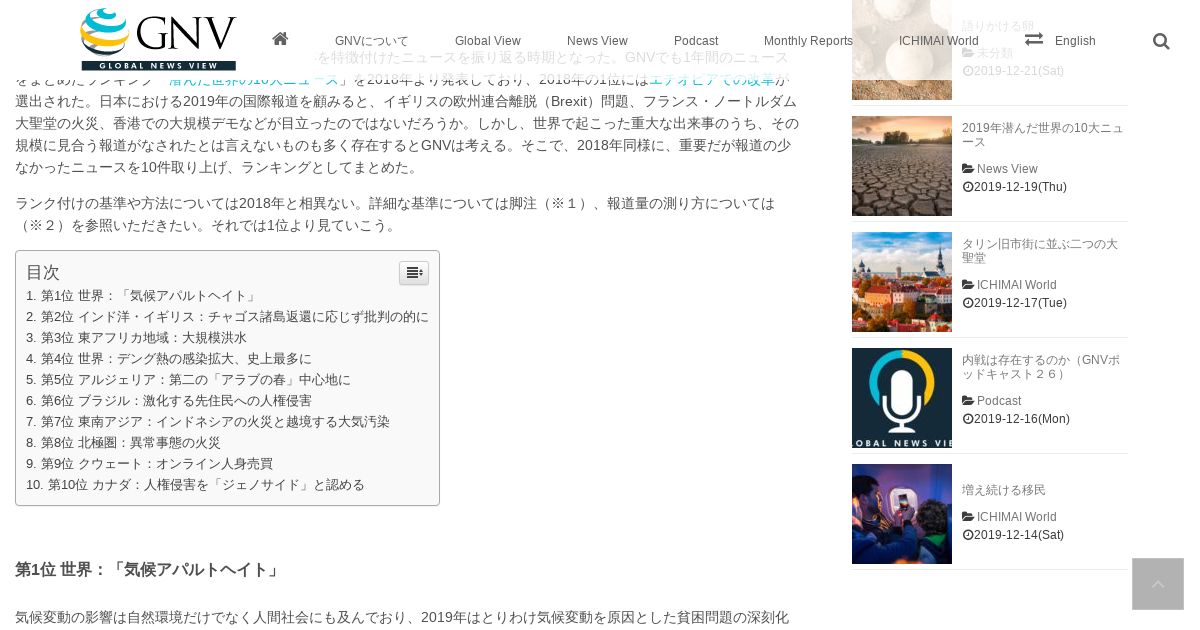Open the GNVについて menu
Screen dimensions: 1200x630
click(x=372, y=41)
